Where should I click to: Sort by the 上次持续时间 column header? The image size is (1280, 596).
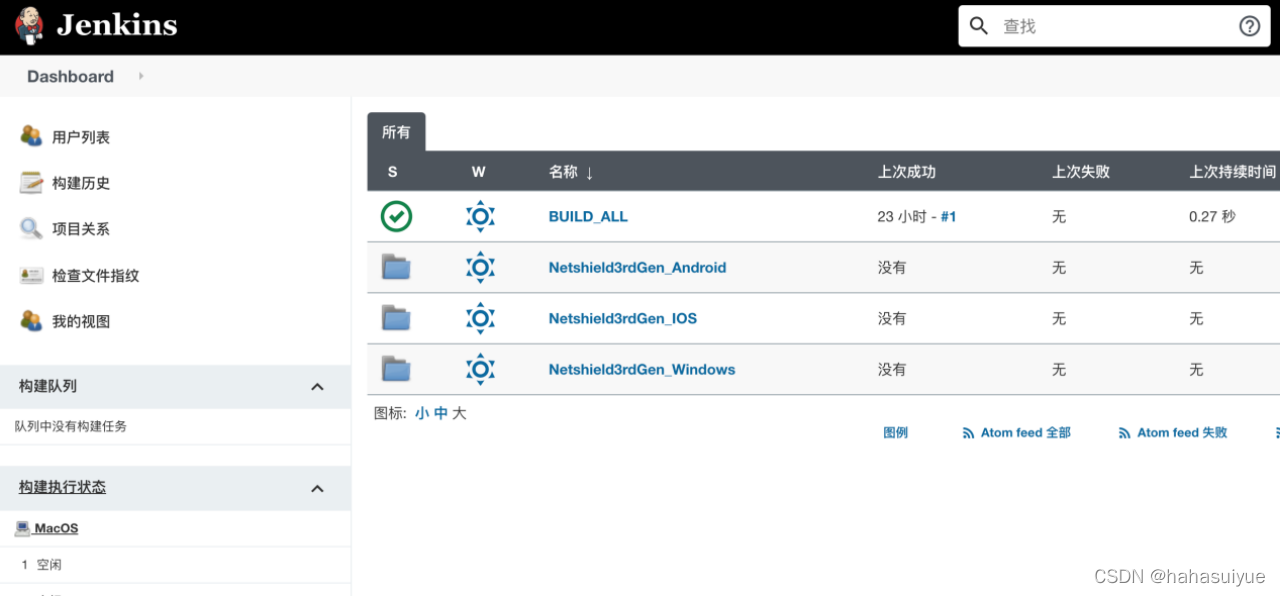(1232, 172)
